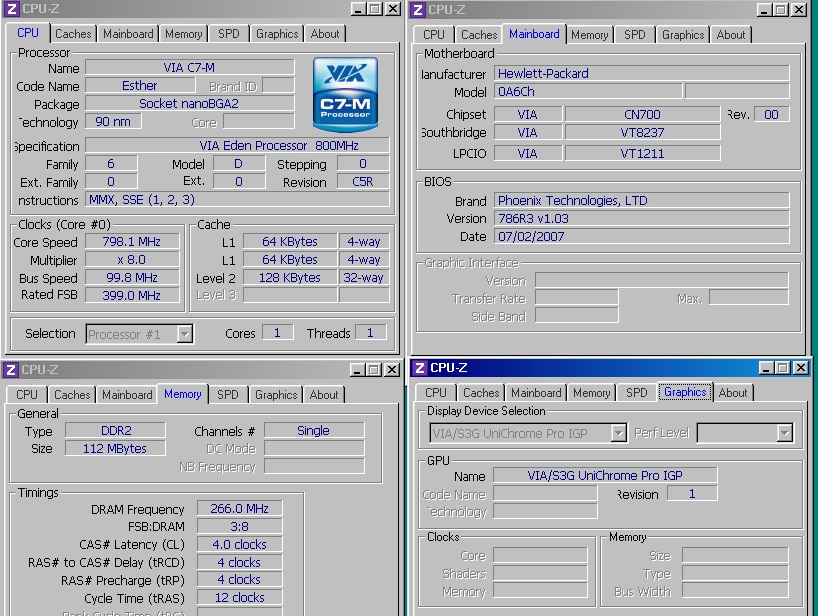
Task: Click the CPU-Z icon in the top-left window title bar
Action: 13,9
